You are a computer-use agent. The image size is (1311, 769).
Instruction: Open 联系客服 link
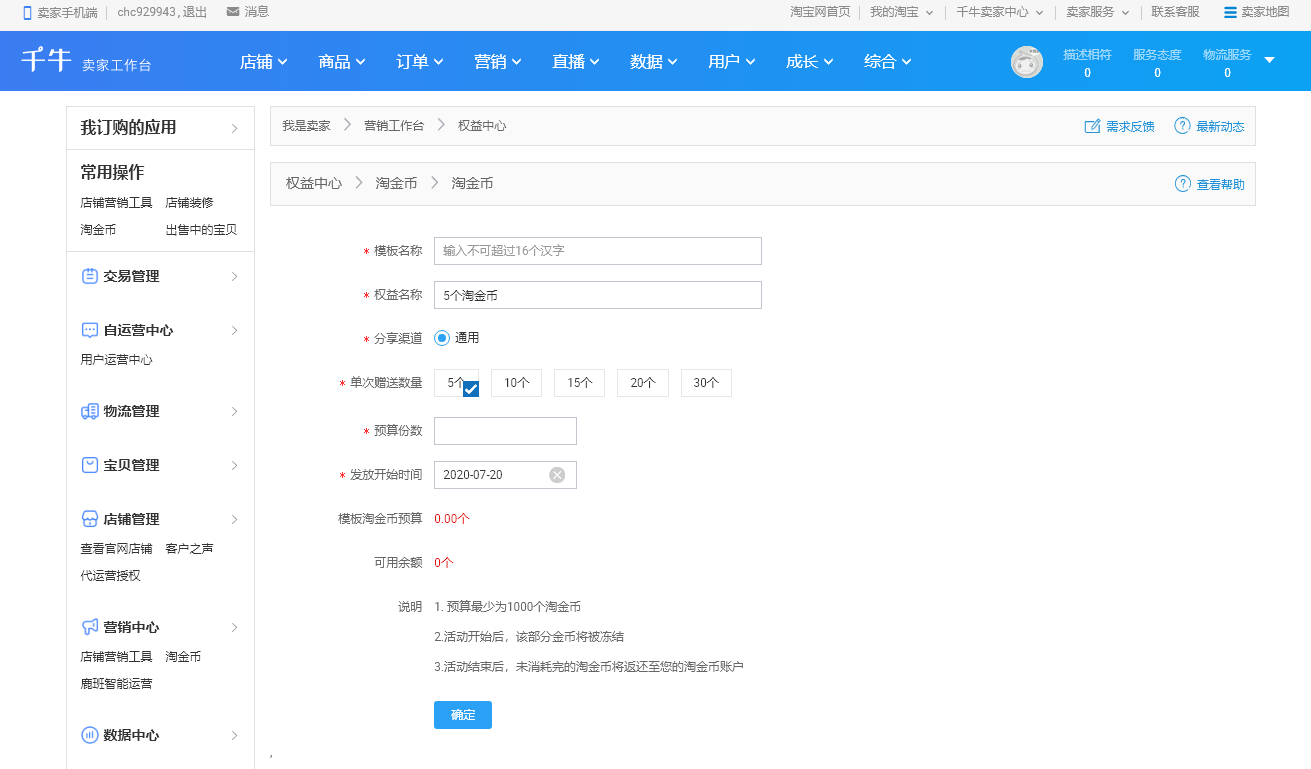(1175, 12)
